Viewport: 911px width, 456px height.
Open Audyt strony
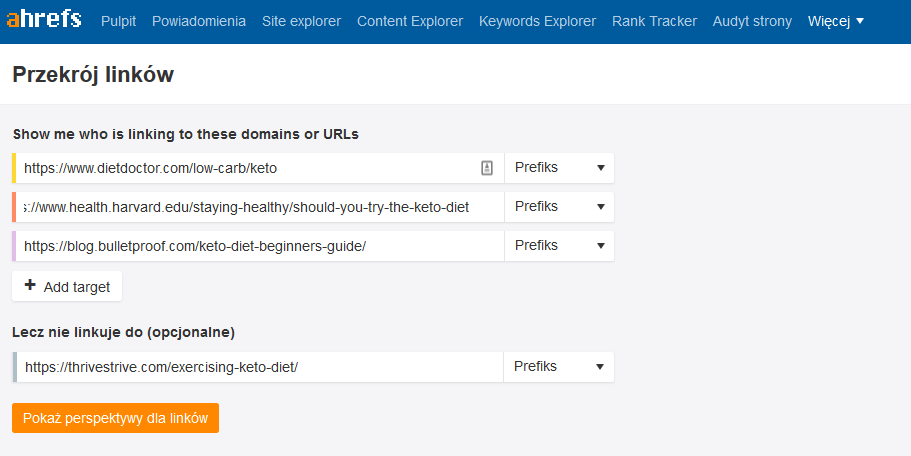pyautogui.click(x=752, y=21)
